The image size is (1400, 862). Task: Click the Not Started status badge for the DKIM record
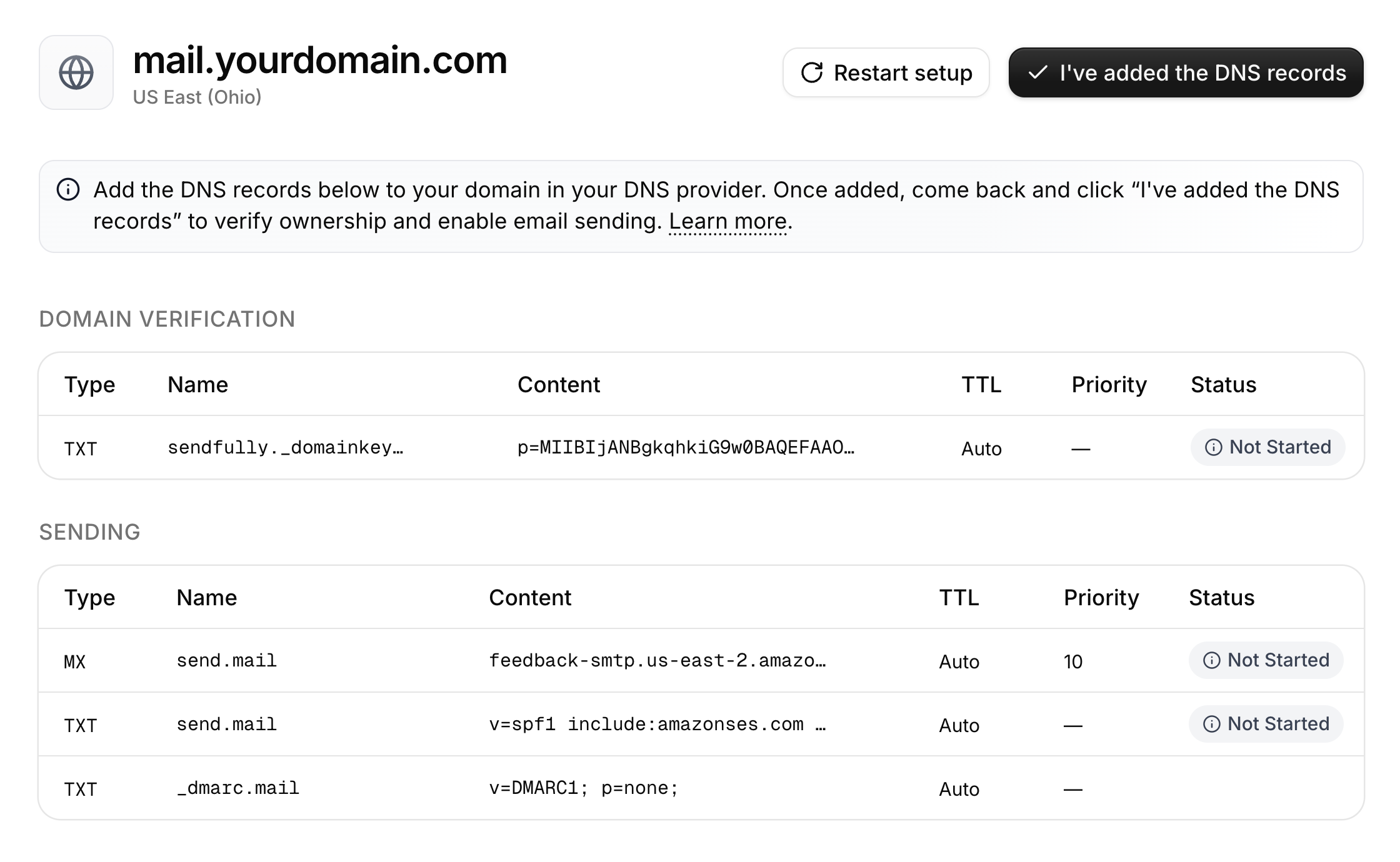[1267, 447]
